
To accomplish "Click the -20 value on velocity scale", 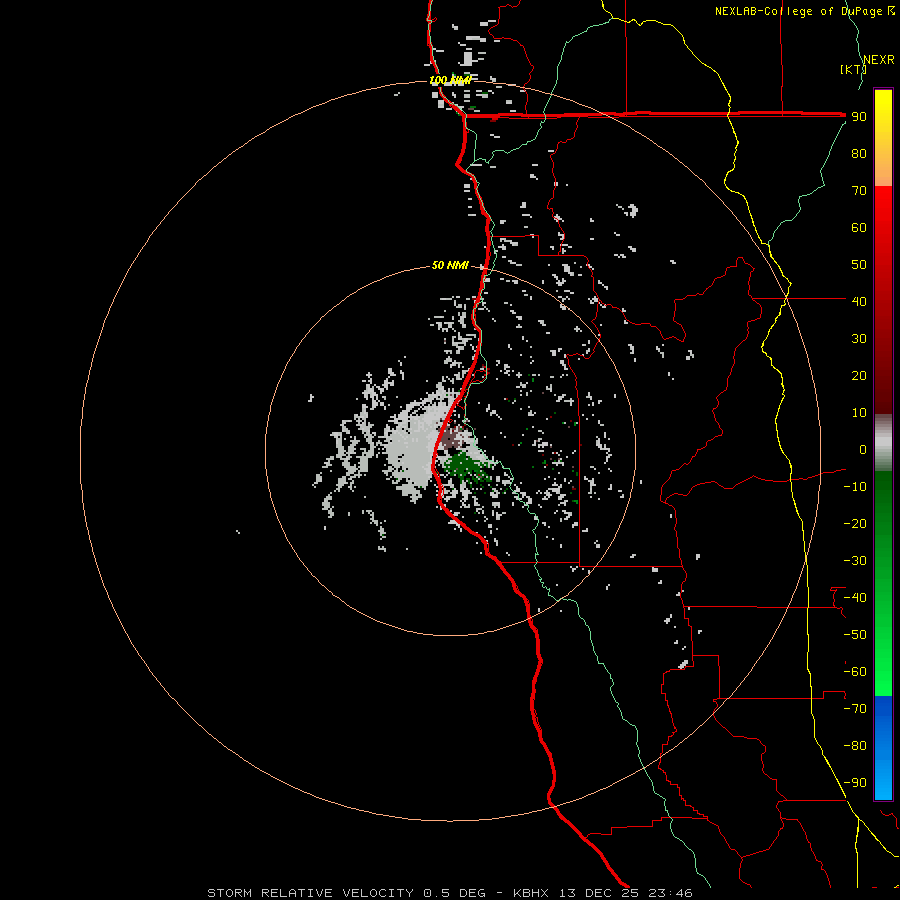I will [x=855, y=523].
